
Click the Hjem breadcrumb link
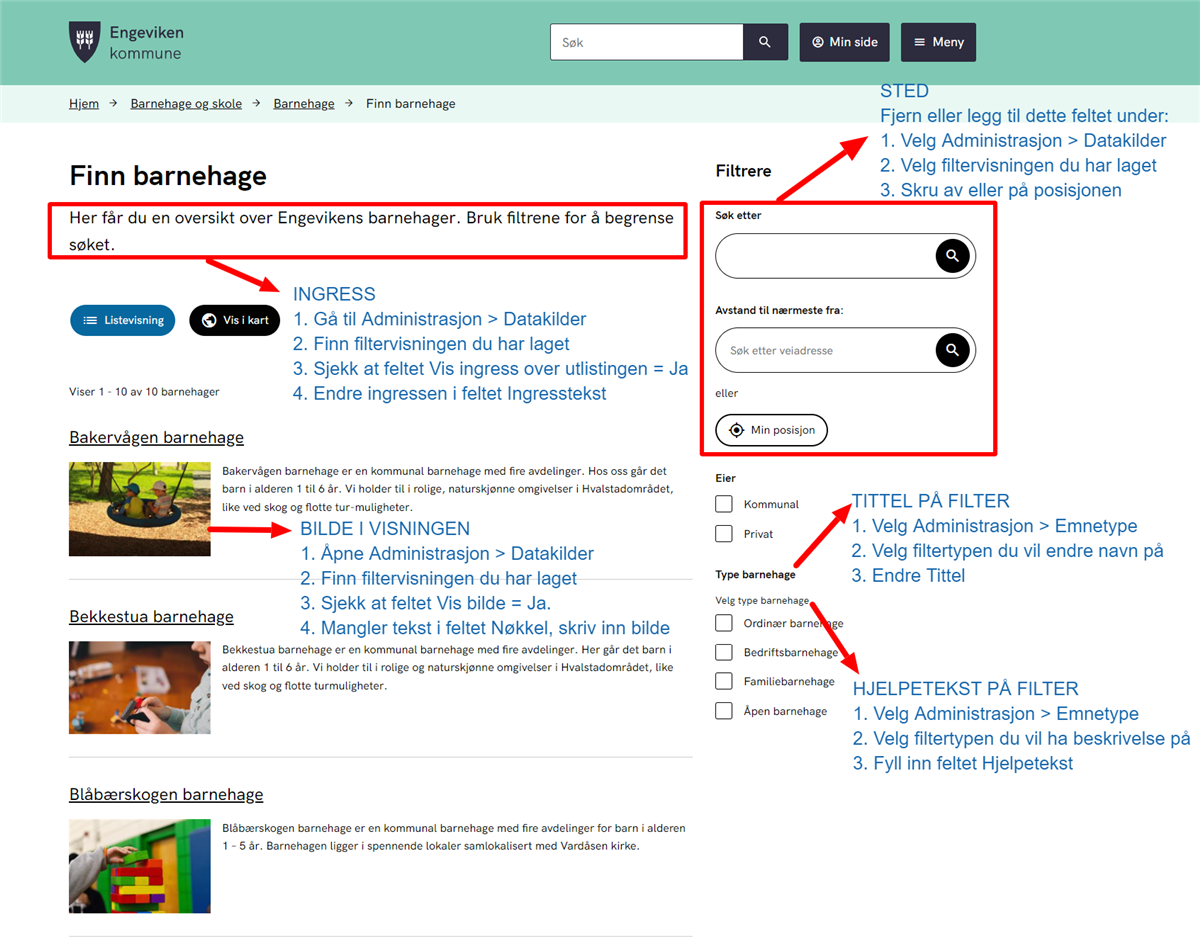pyautogui.click(x=84, y=103)
